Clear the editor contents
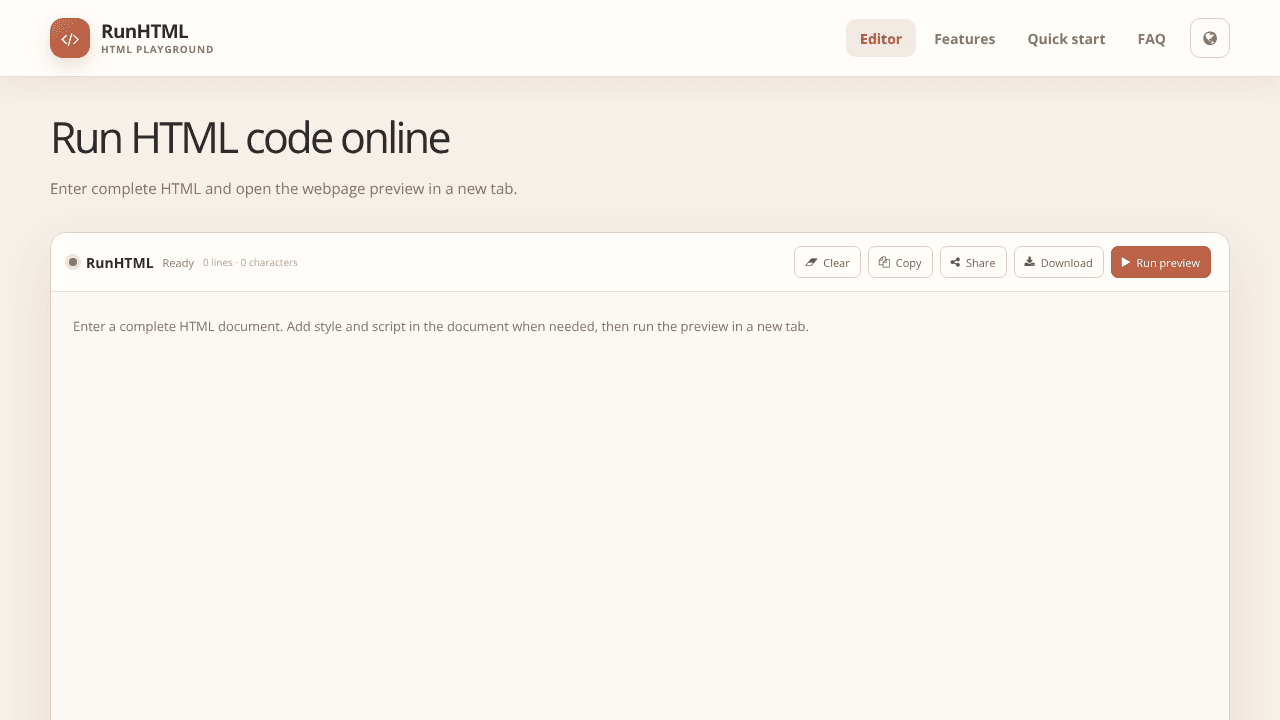 [827, 262]
